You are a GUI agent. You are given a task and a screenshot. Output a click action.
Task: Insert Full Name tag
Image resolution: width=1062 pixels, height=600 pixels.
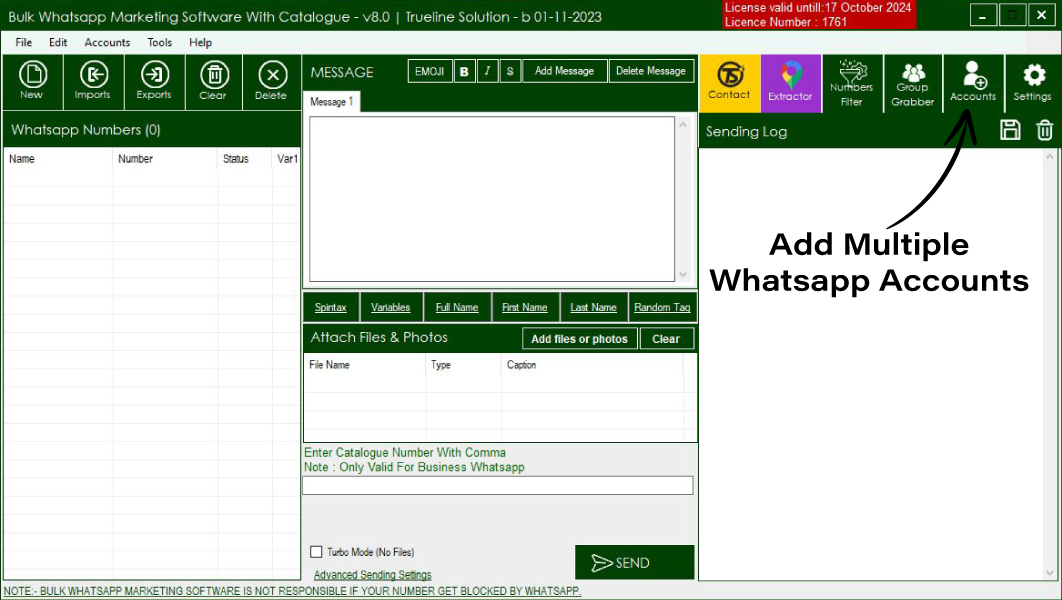click(x=457, y=307)
